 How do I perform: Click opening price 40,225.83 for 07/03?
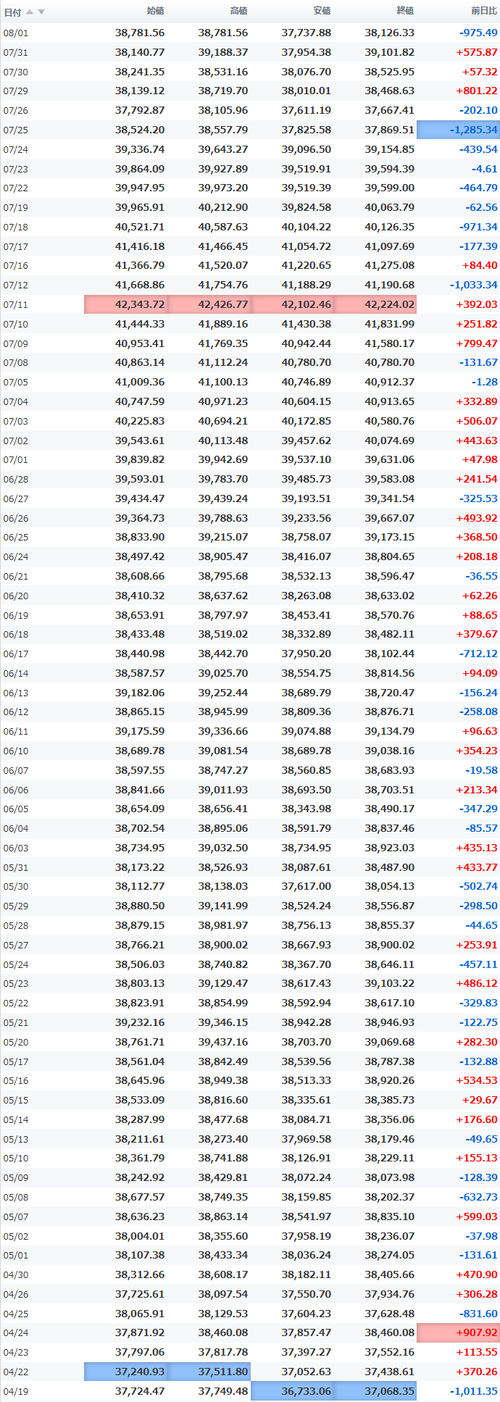(x=140, y=422)
